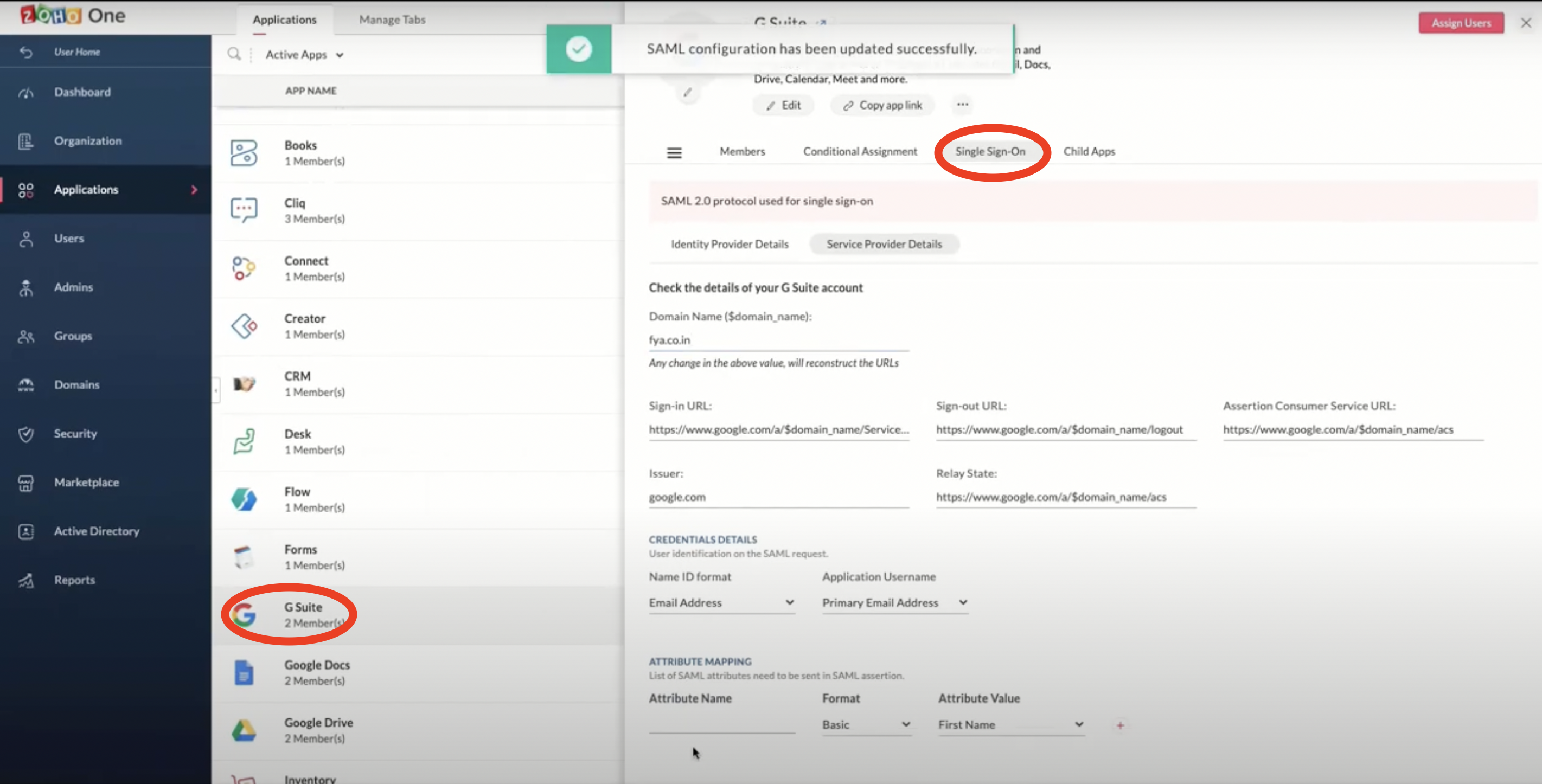Select the Desk app icon
This screenshot has height=784, width=1542.
(x=244, y=442)
